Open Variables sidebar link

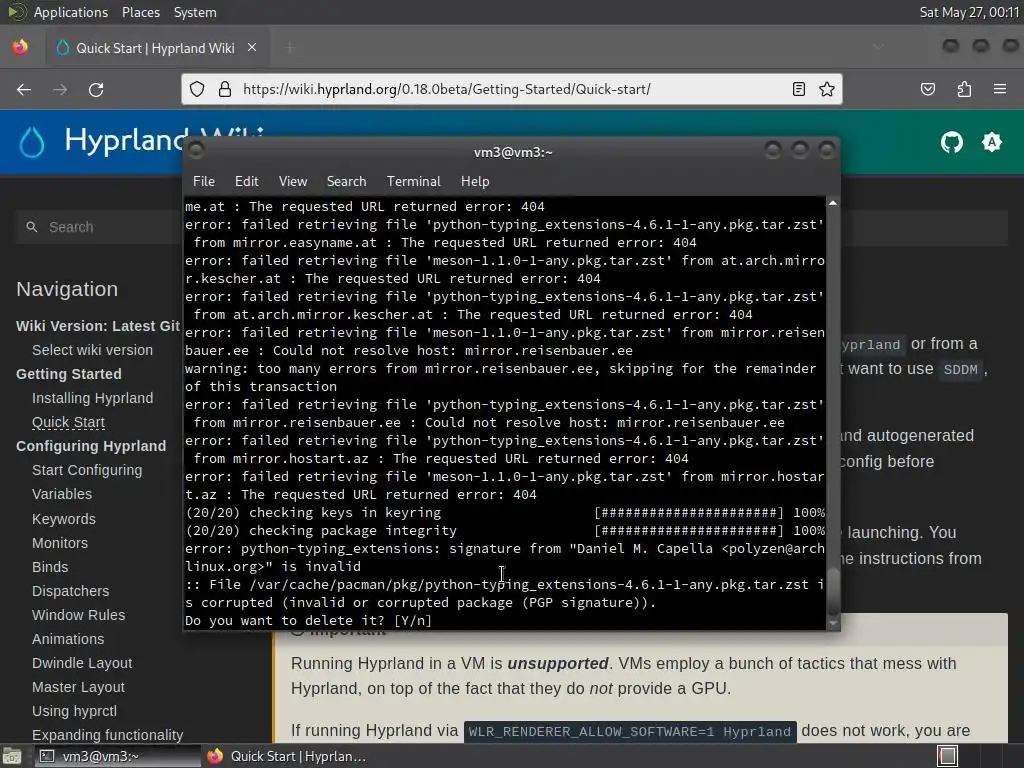[62, 494]
